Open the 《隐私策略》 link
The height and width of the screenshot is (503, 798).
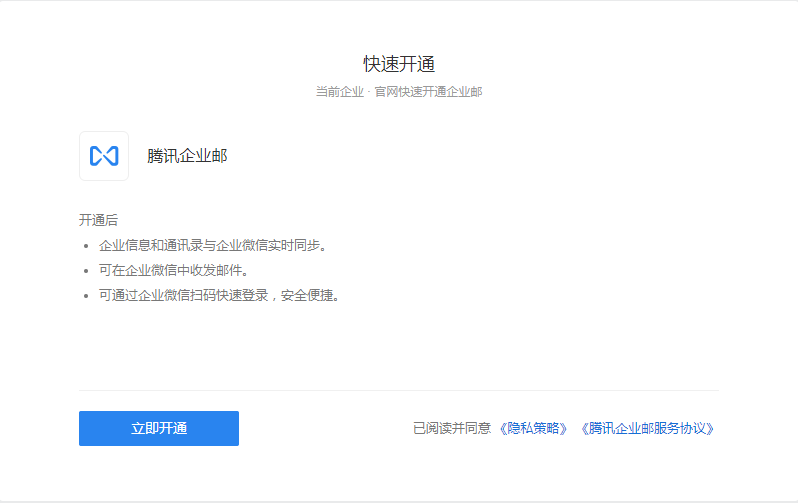pyautogui.click(x=533, y=428)
